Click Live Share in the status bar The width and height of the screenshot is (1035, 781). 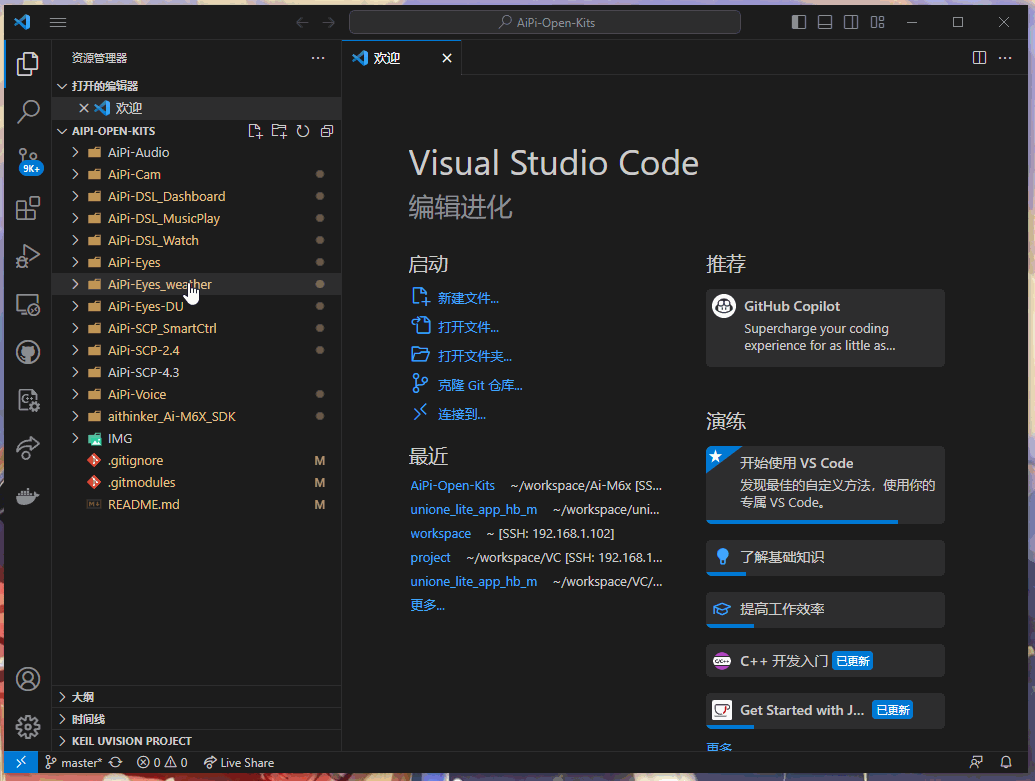pos(239,763)
